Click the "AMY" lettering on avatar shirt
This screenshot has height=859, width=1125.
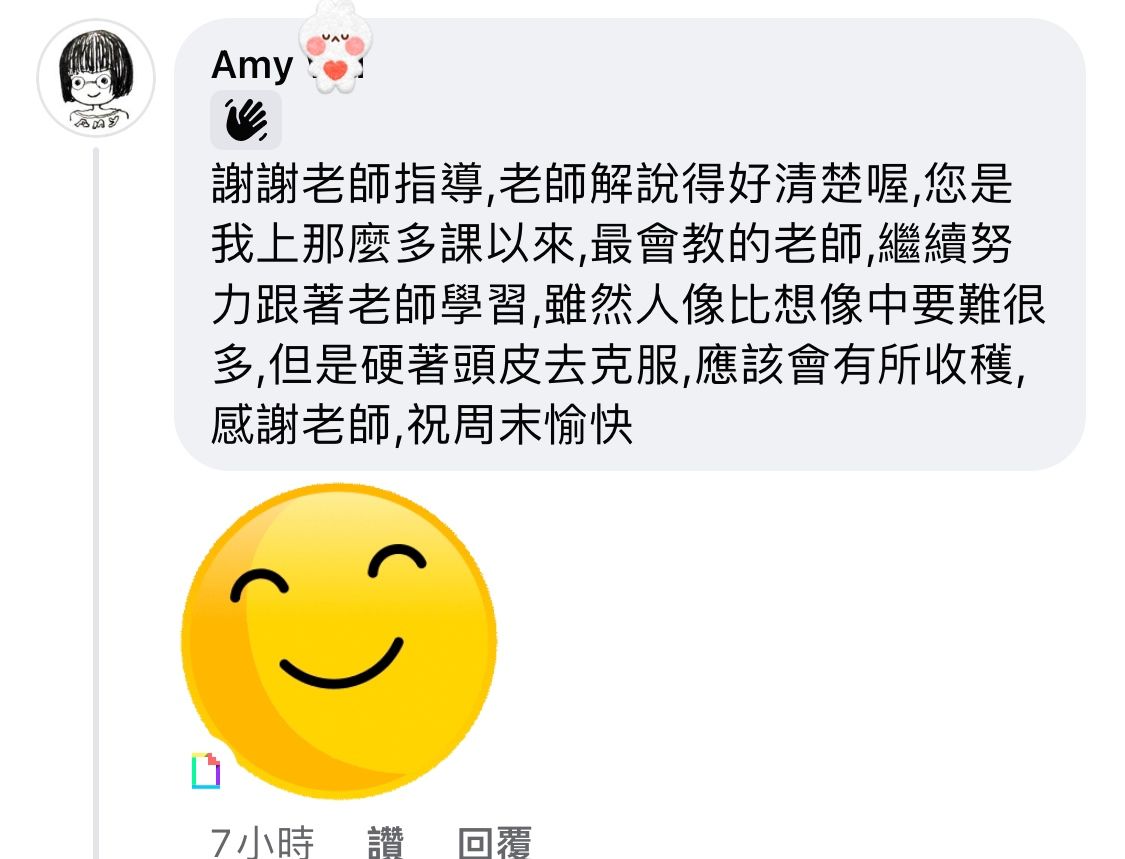tap(97, 123)
